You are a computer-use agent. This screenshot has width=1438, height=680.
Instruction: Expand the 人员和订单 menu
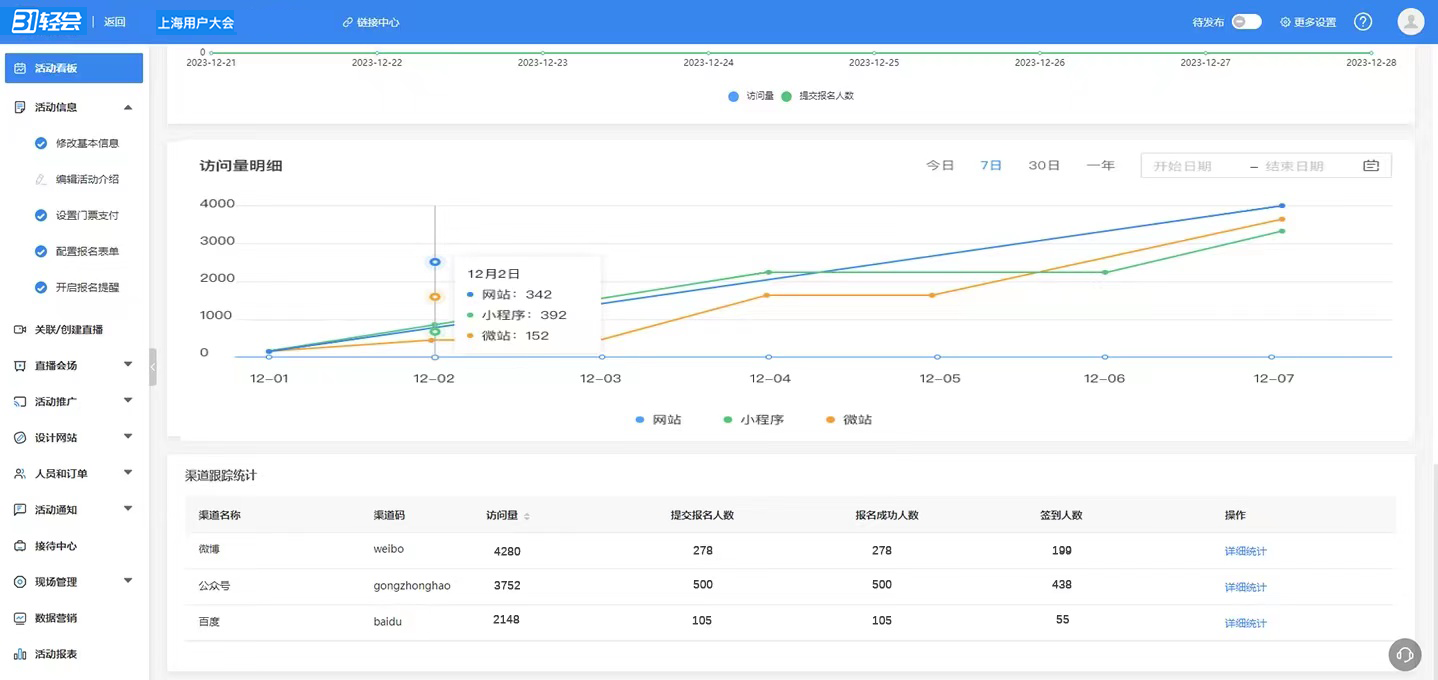[127, 473]
